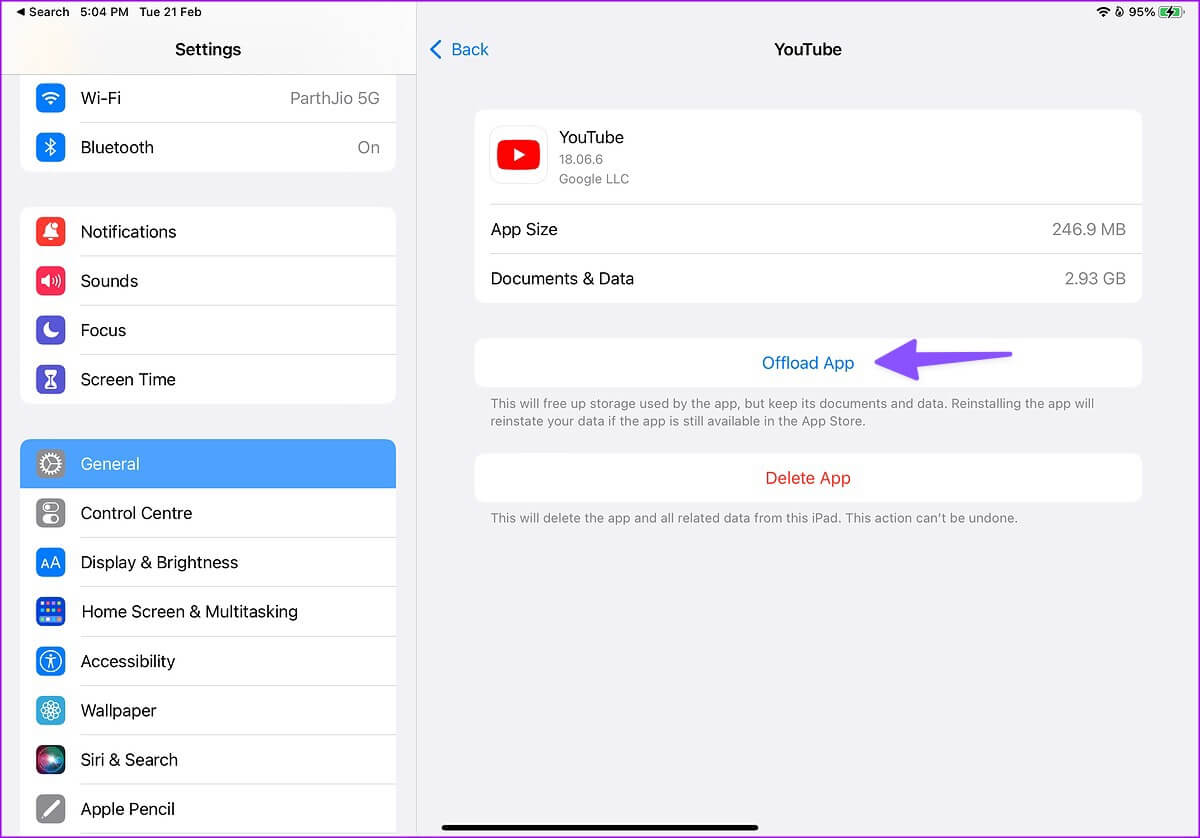Open Screen Time settings

[x=208, y=379]
